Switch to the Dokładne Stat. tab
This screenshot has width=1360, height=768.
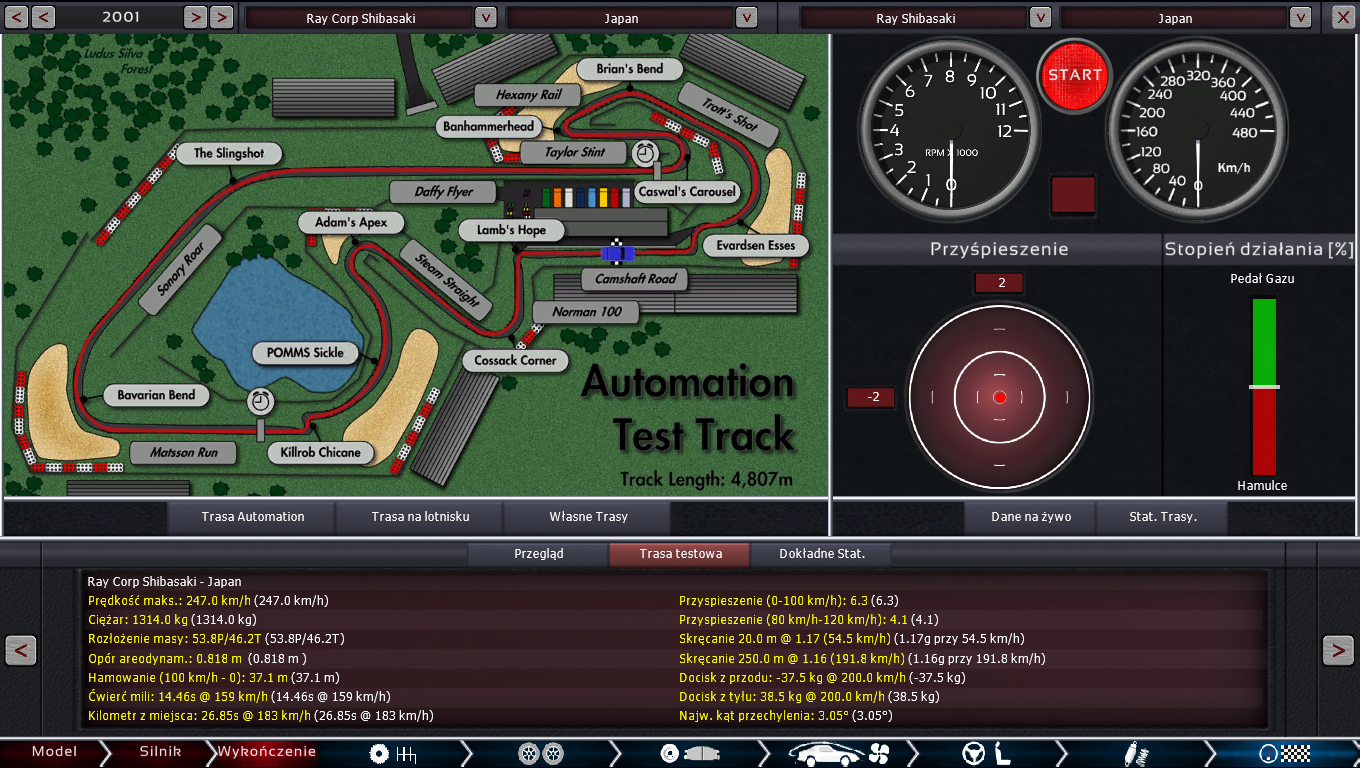pos(820,554)
